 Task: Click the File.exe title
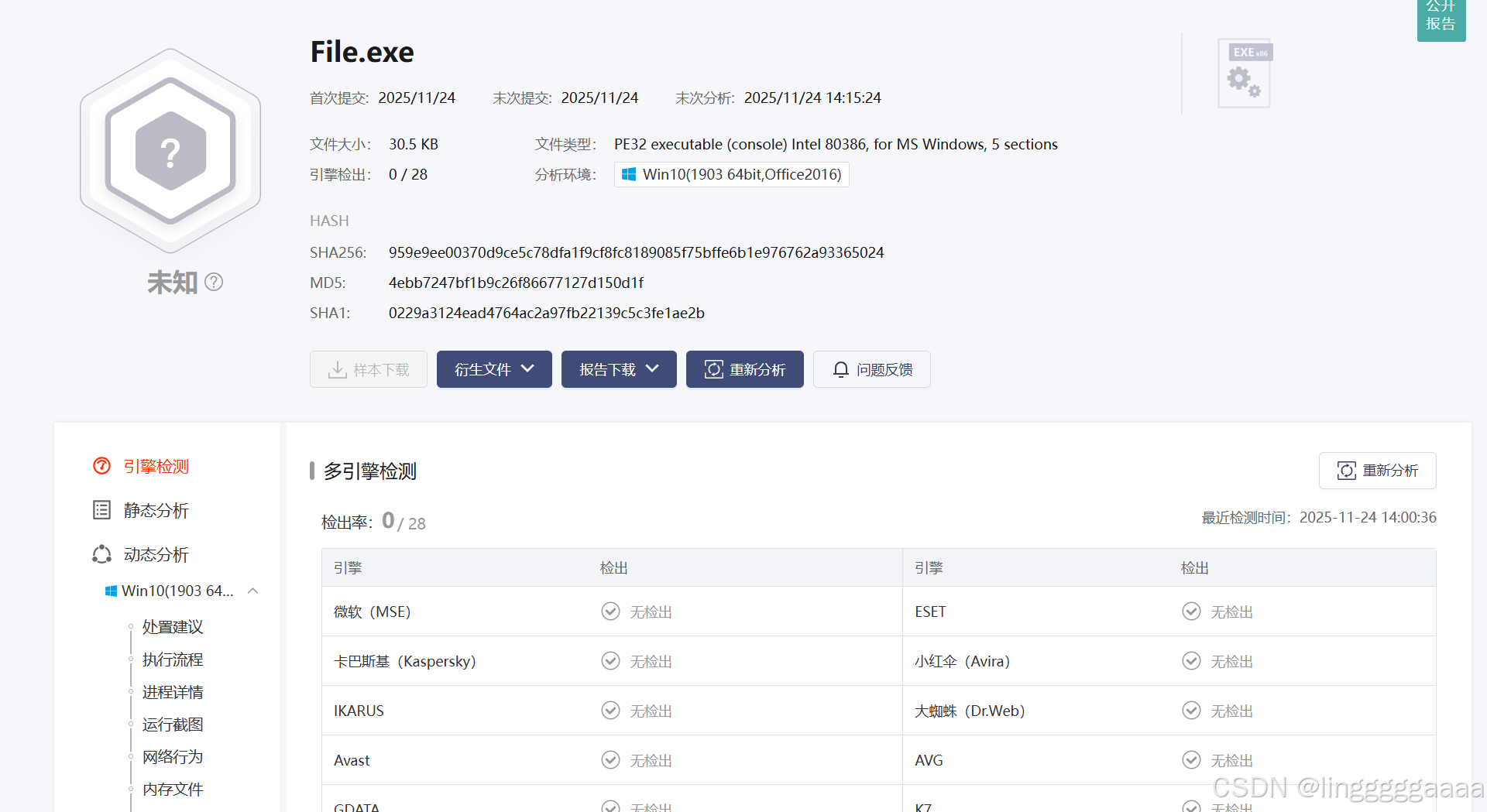pyautogui.click(x=362, y=52)
